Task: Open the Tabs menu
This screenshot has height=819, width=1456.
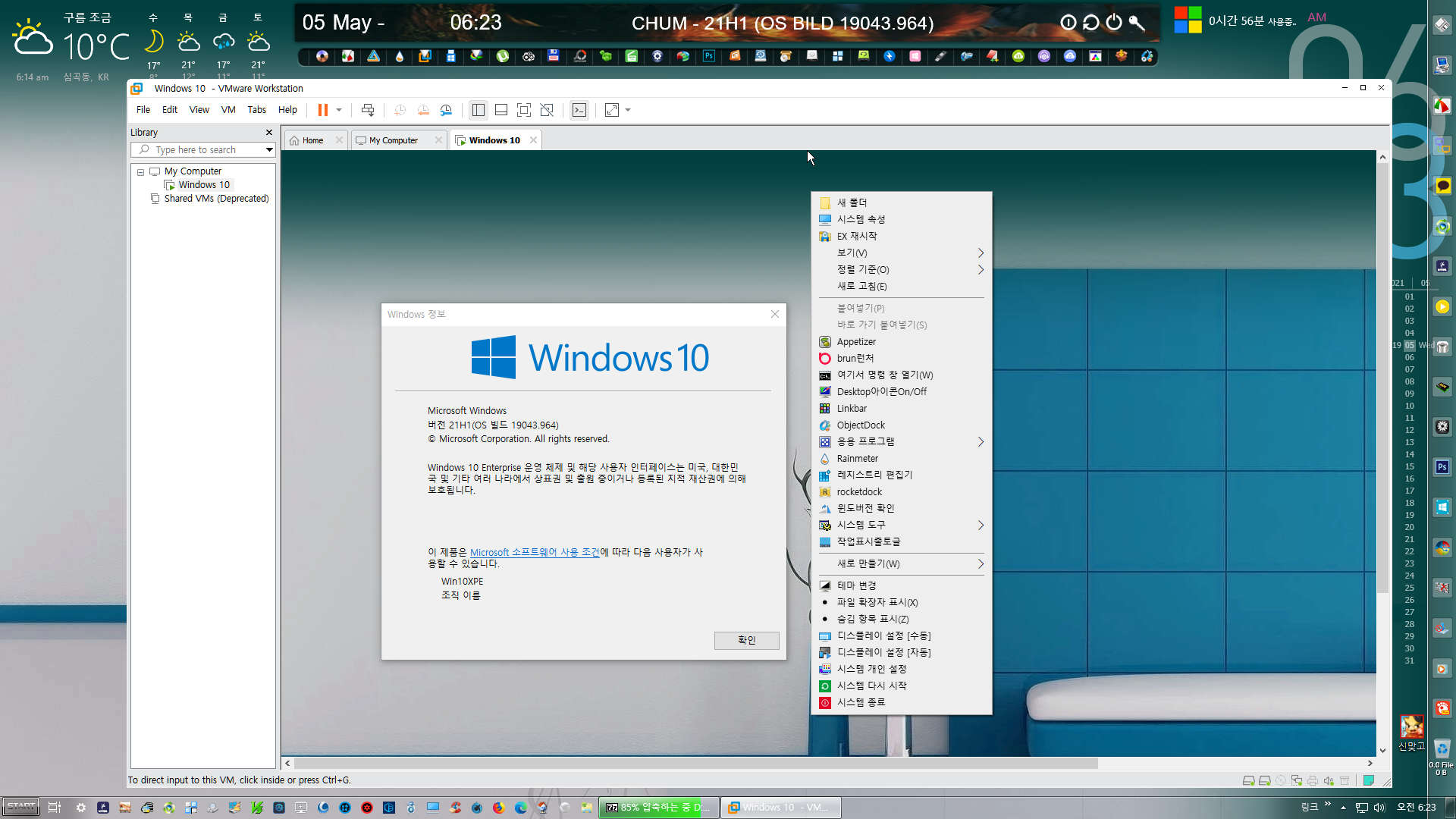Action: click(256, 109)
